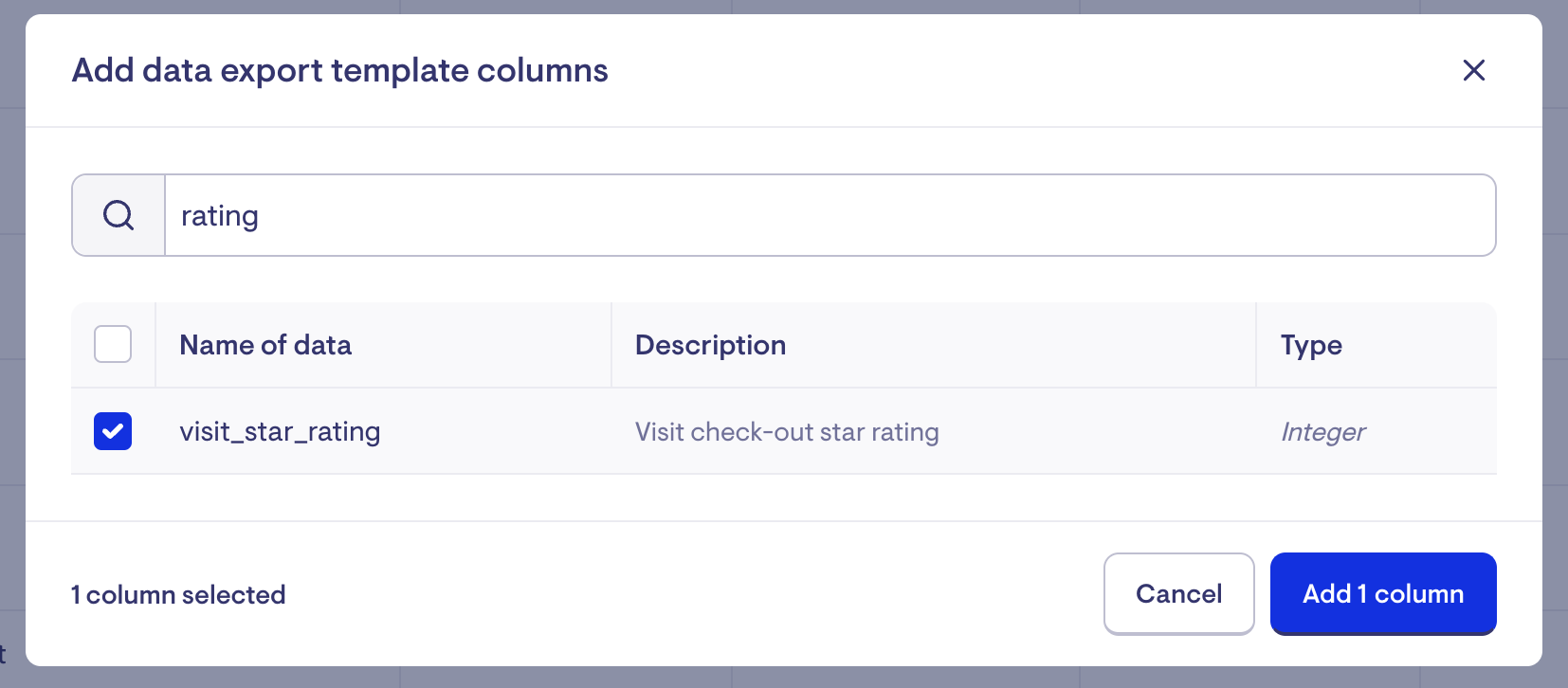Viewport: 1568px width, 688px height.
Task: Click the "Integer" type cell
Action: click(1322, 432)
